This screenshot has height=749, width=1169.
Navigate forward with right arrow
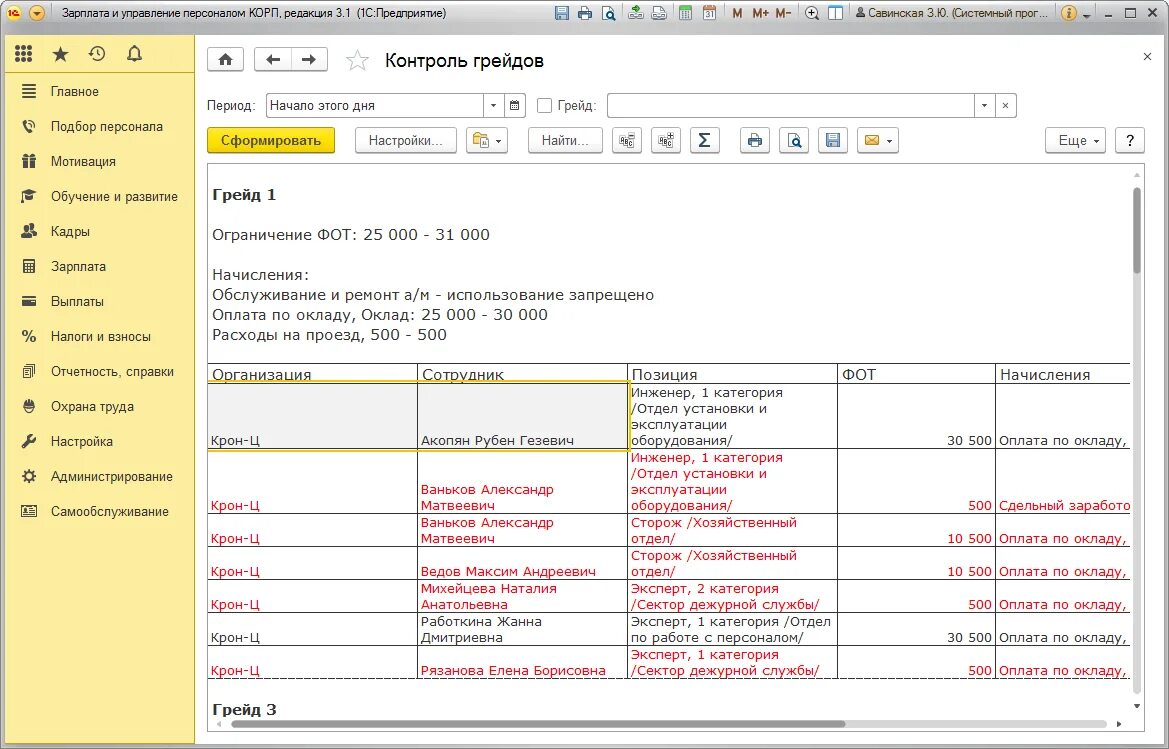click(x=309, y=60)
